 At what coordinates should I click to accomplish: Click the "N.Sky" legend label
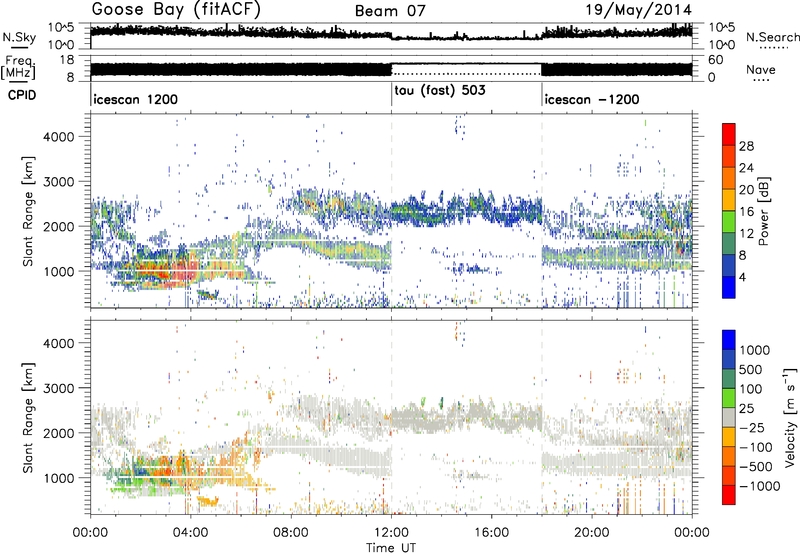coord(19,37)
